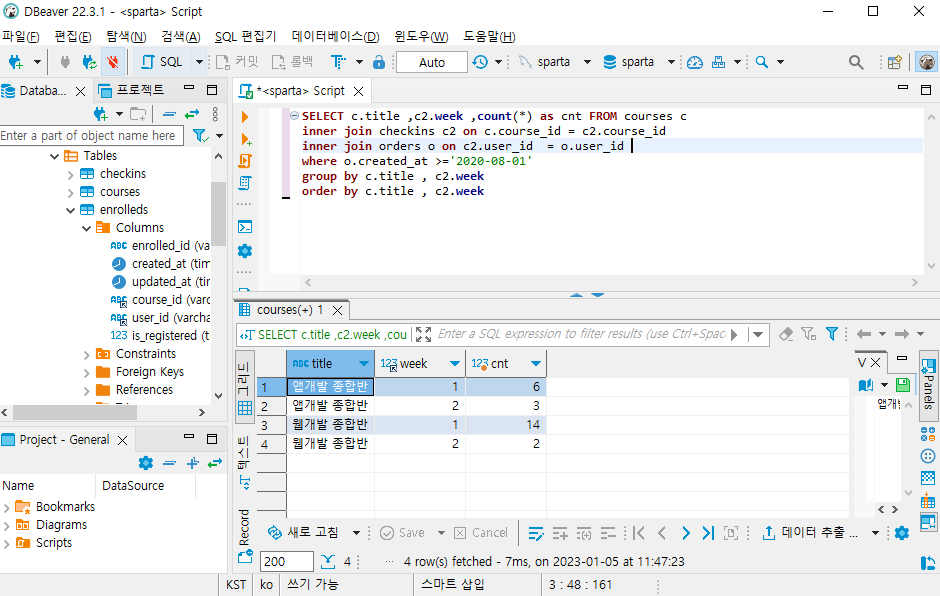Open the 파일 menu
This screenshot has width=940, height=596.
pos(20,37)
